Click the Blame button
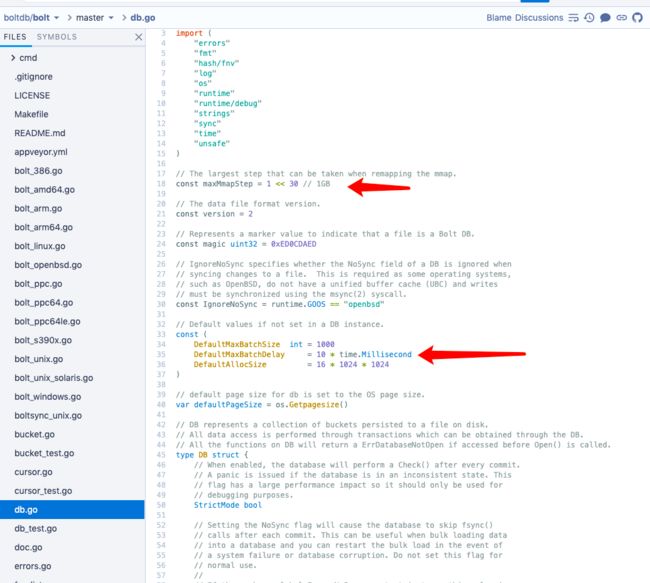This screenshot has height=583, width=650. tap(499, 18)
